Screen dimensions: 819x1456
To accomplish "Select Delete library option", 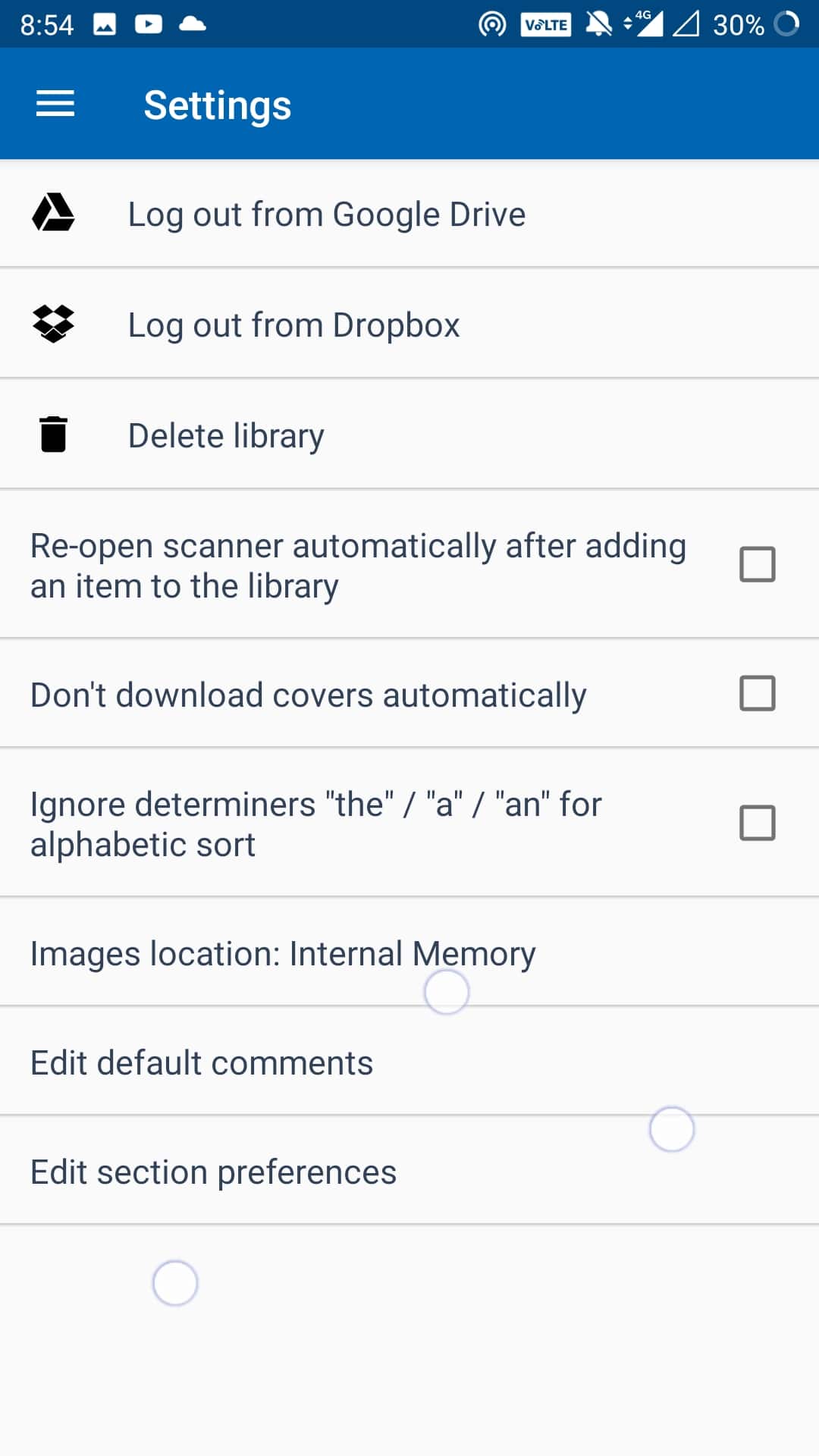I will click(226, 435).
